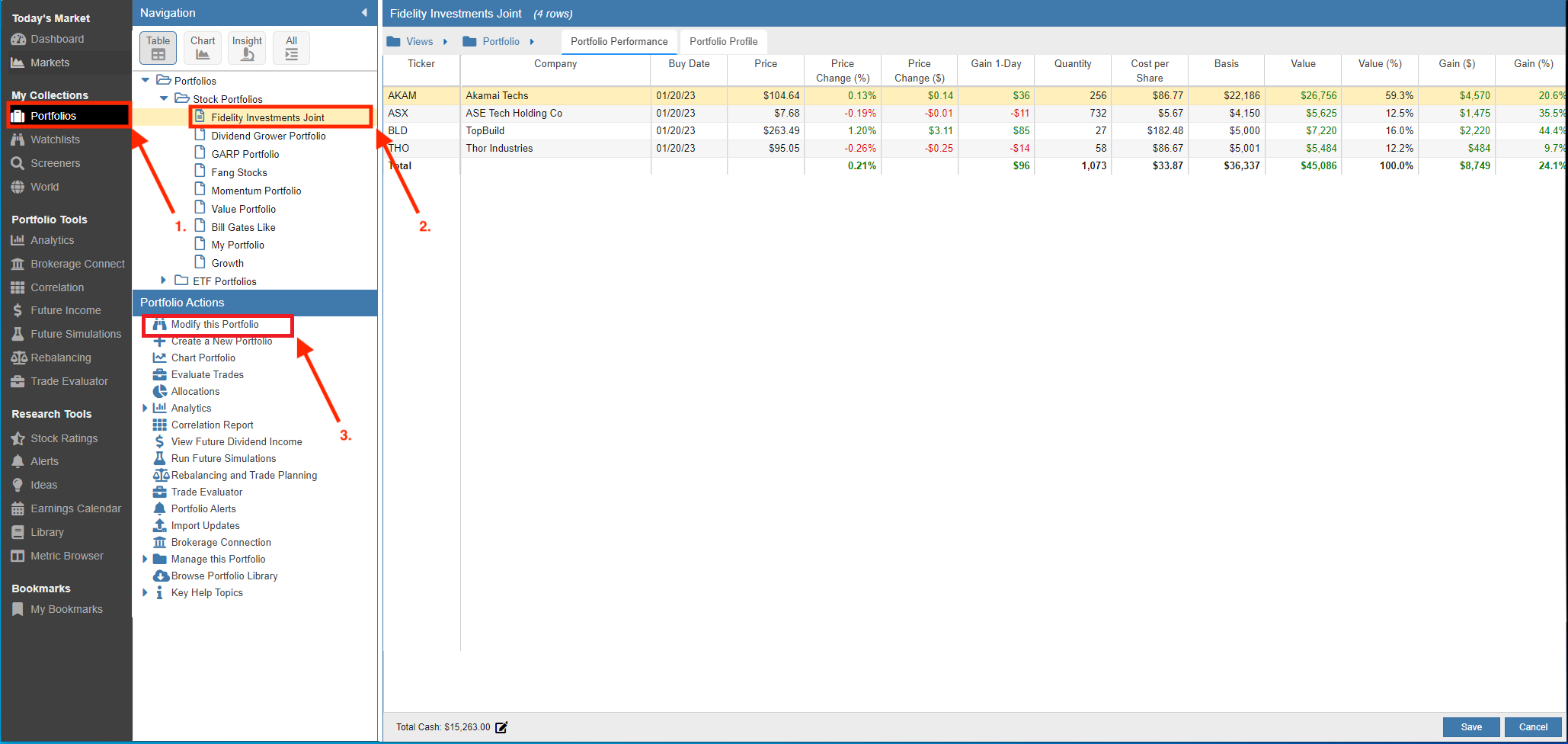
Task: Click View Future Dividend Income
Action: tap(236, 441)
